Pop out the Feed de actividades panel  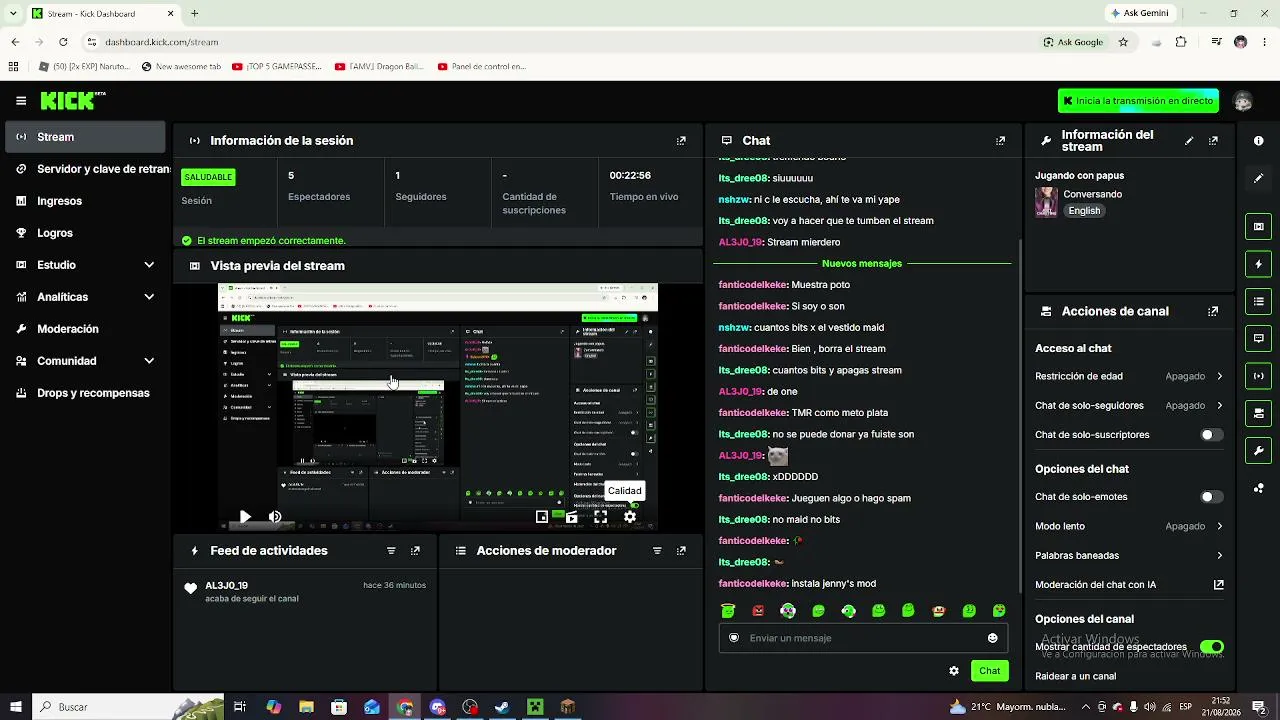pyautogui.click(x=415, y=551)
